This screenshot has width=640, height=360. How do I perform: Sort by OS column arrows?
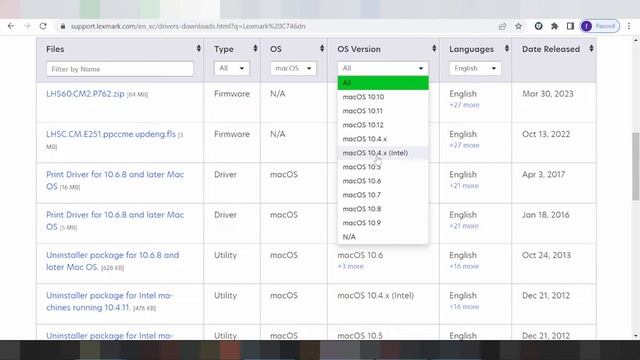click(x=322, y=49)
